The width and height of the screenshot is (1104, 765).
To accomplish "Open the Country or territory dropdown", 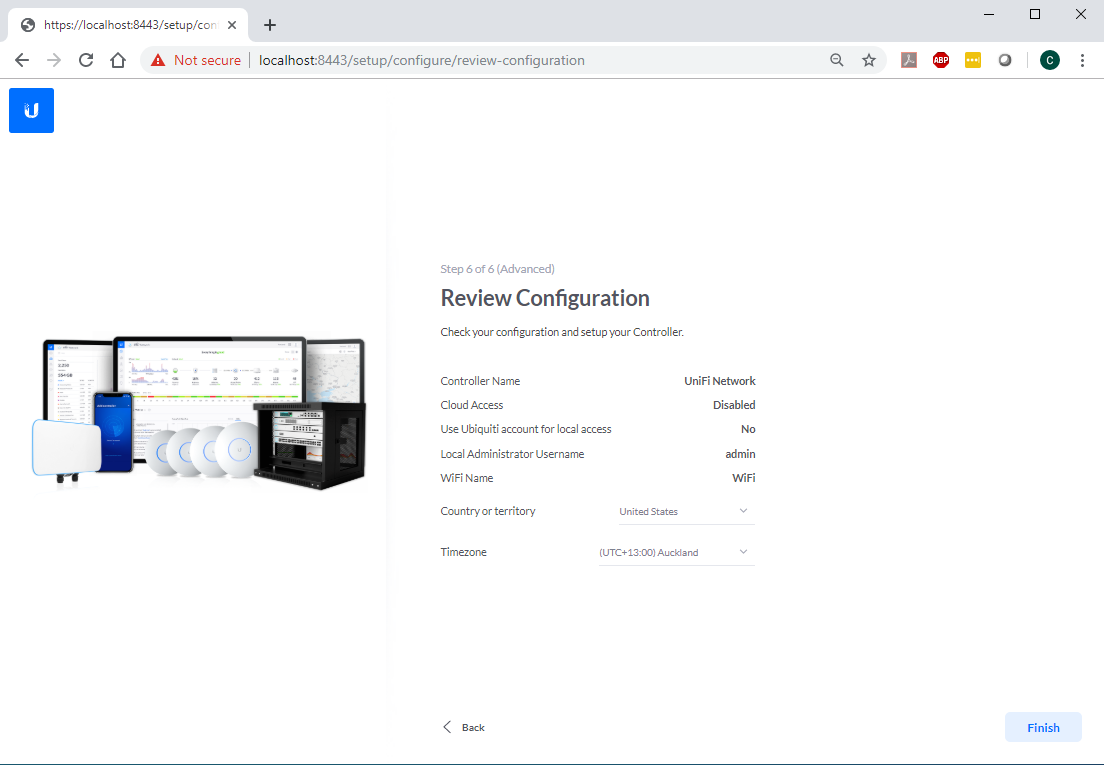I will pos(686,512).
